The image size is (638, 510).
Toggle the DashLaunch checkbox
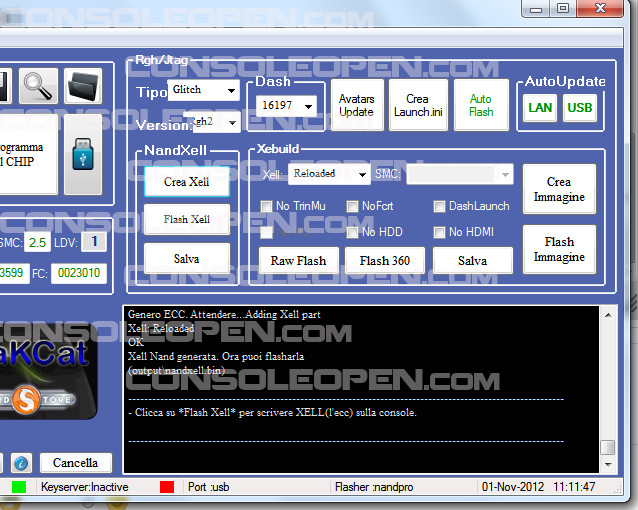(x=440, y=207)
